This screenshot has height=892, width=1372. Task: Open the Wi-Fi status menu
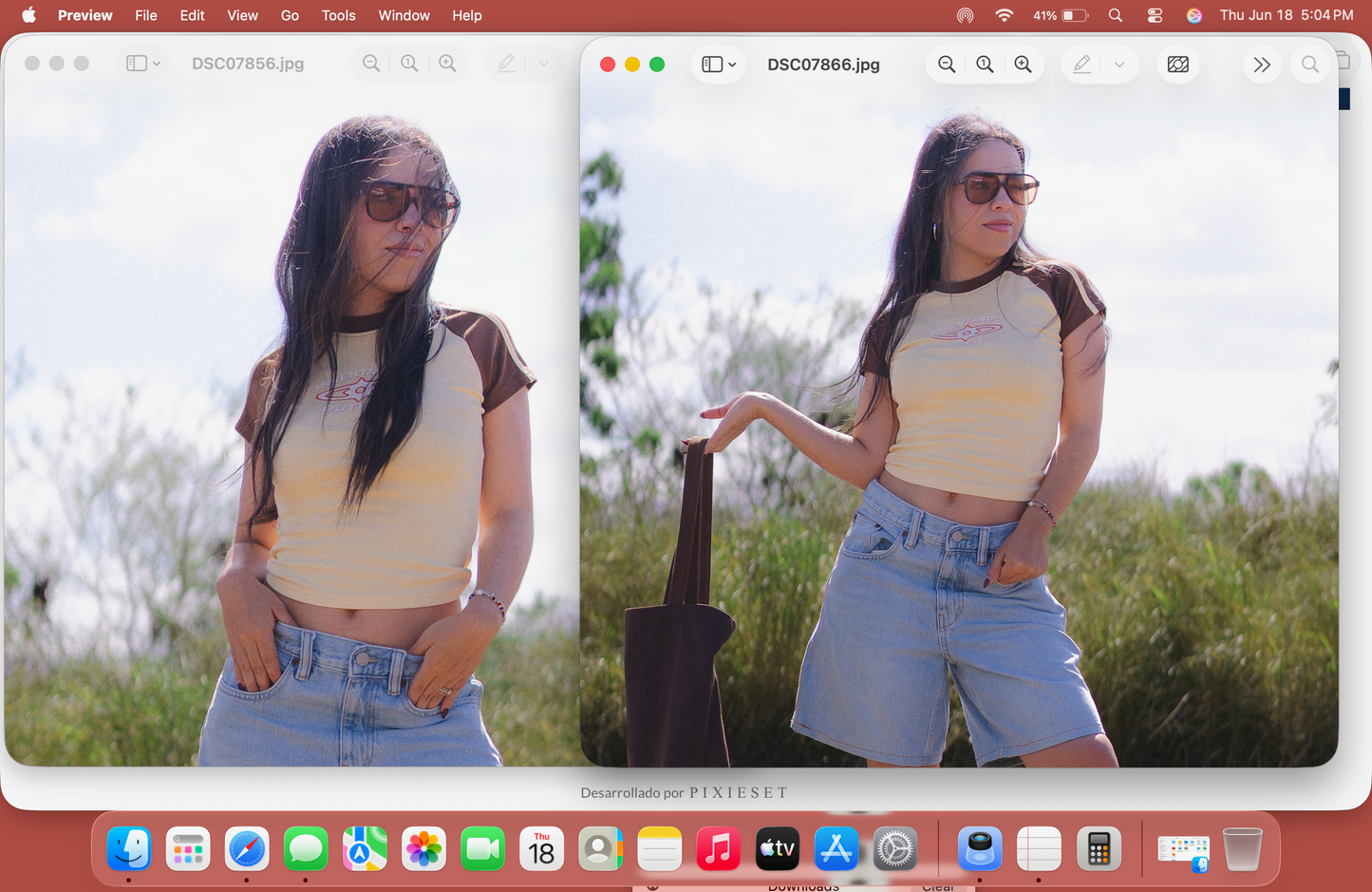[x=1004, y=15]
